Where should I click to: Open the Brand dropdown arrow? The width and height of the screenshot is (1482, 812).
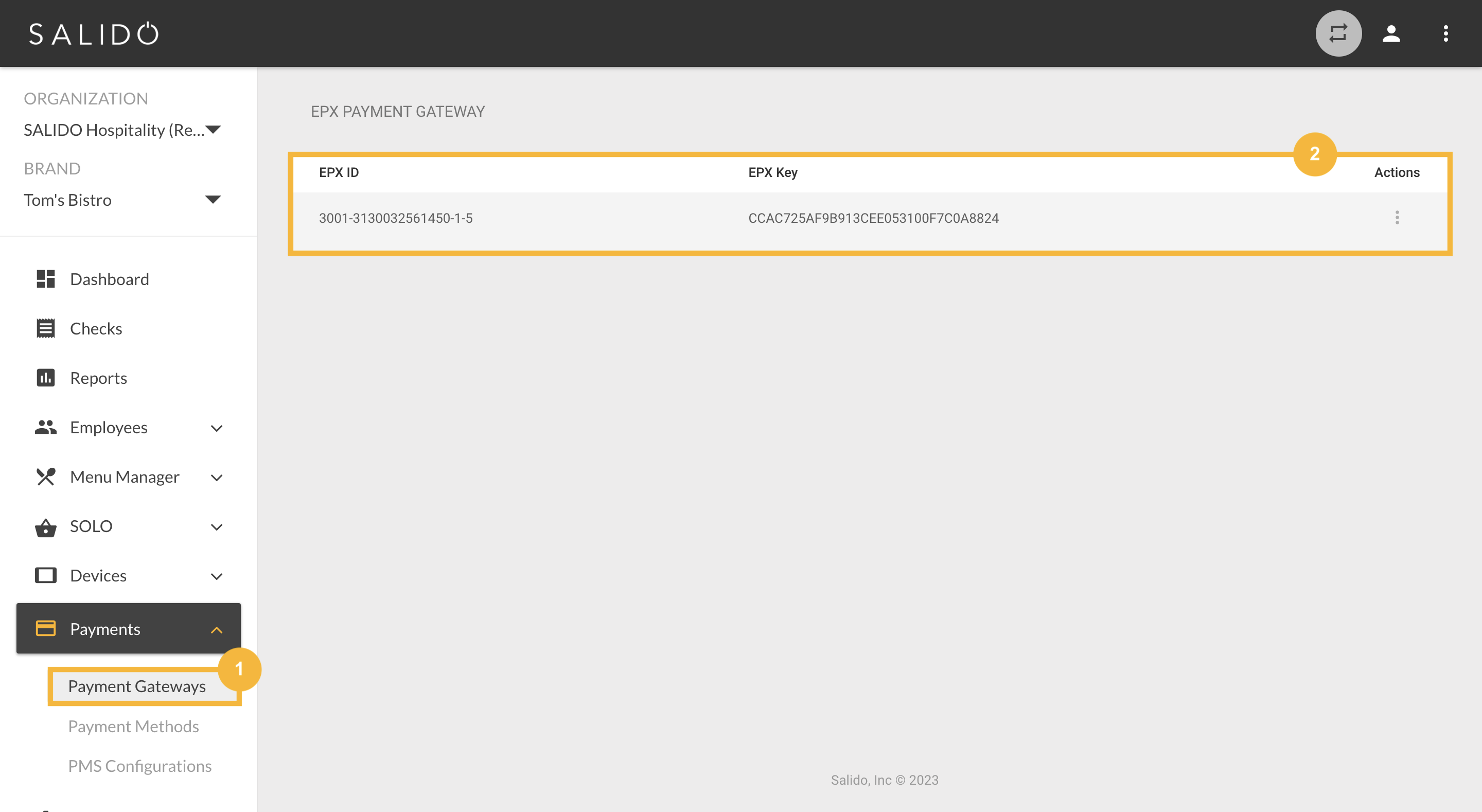[213, 200]
